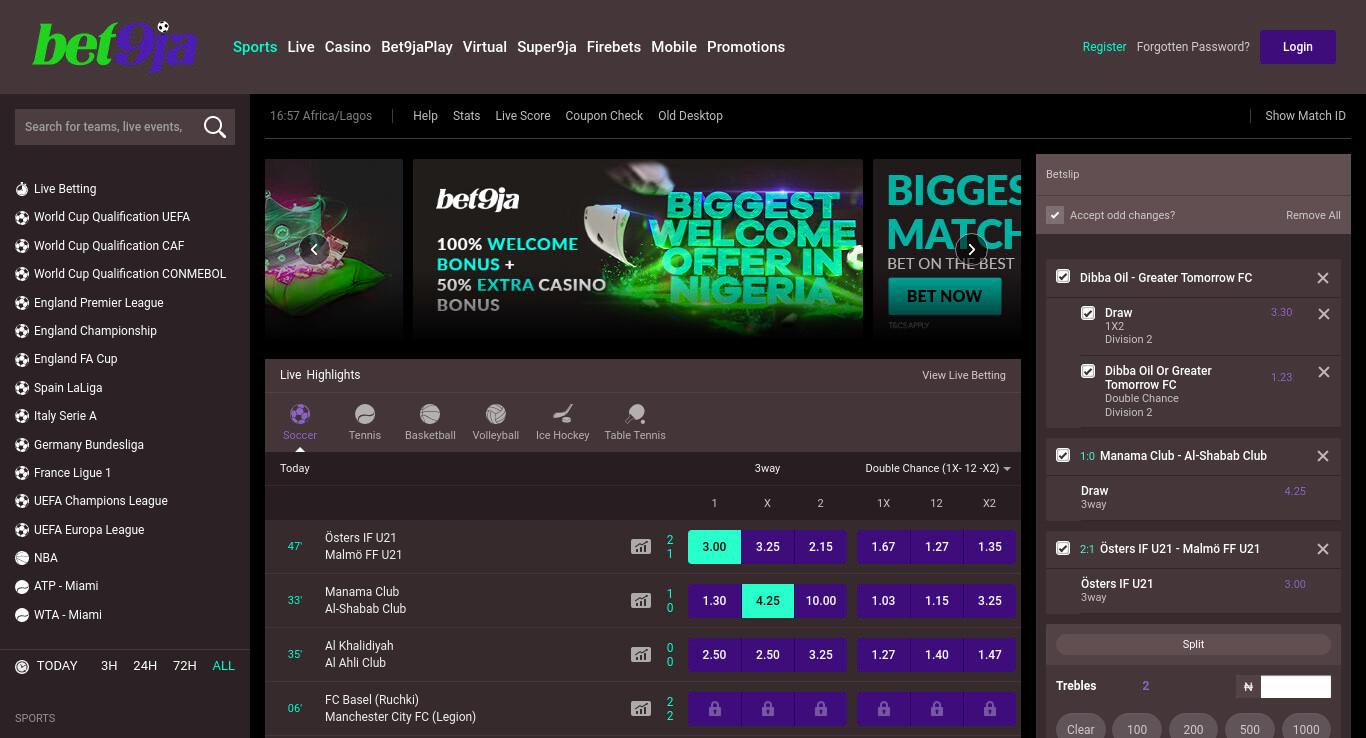Click locked odds for FC Basel home win
The width and height of the screenshot is (1366, 738).
tap(714, 709)
